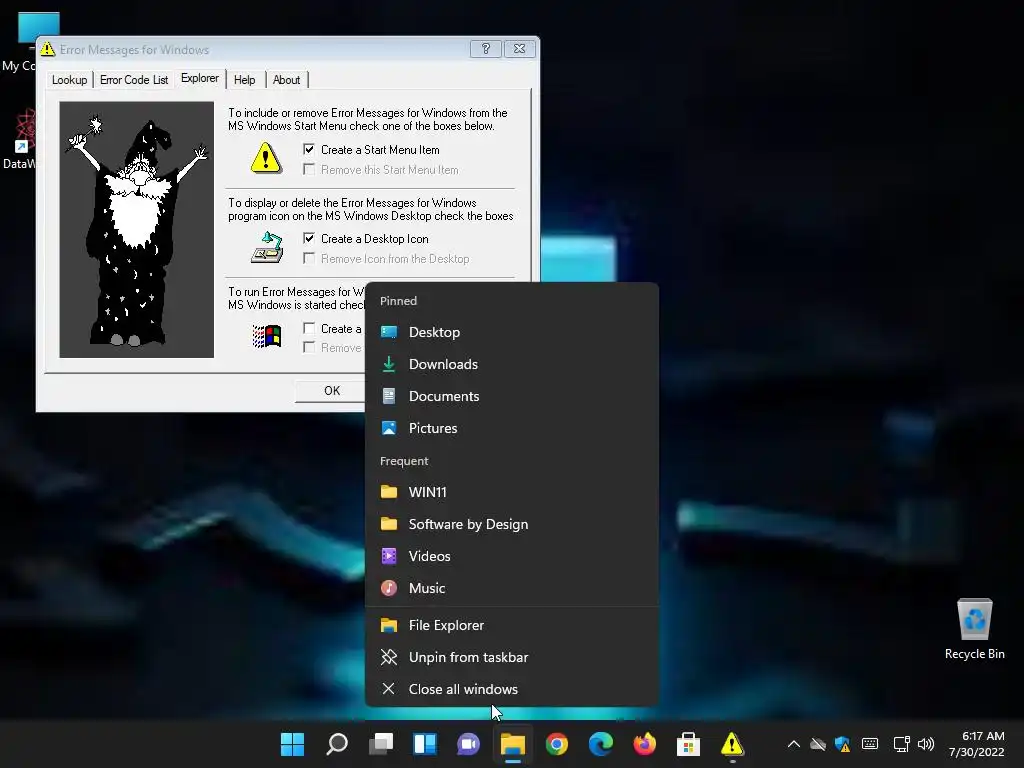Launch Google Chrome from the taskbar

coord(556,744)
